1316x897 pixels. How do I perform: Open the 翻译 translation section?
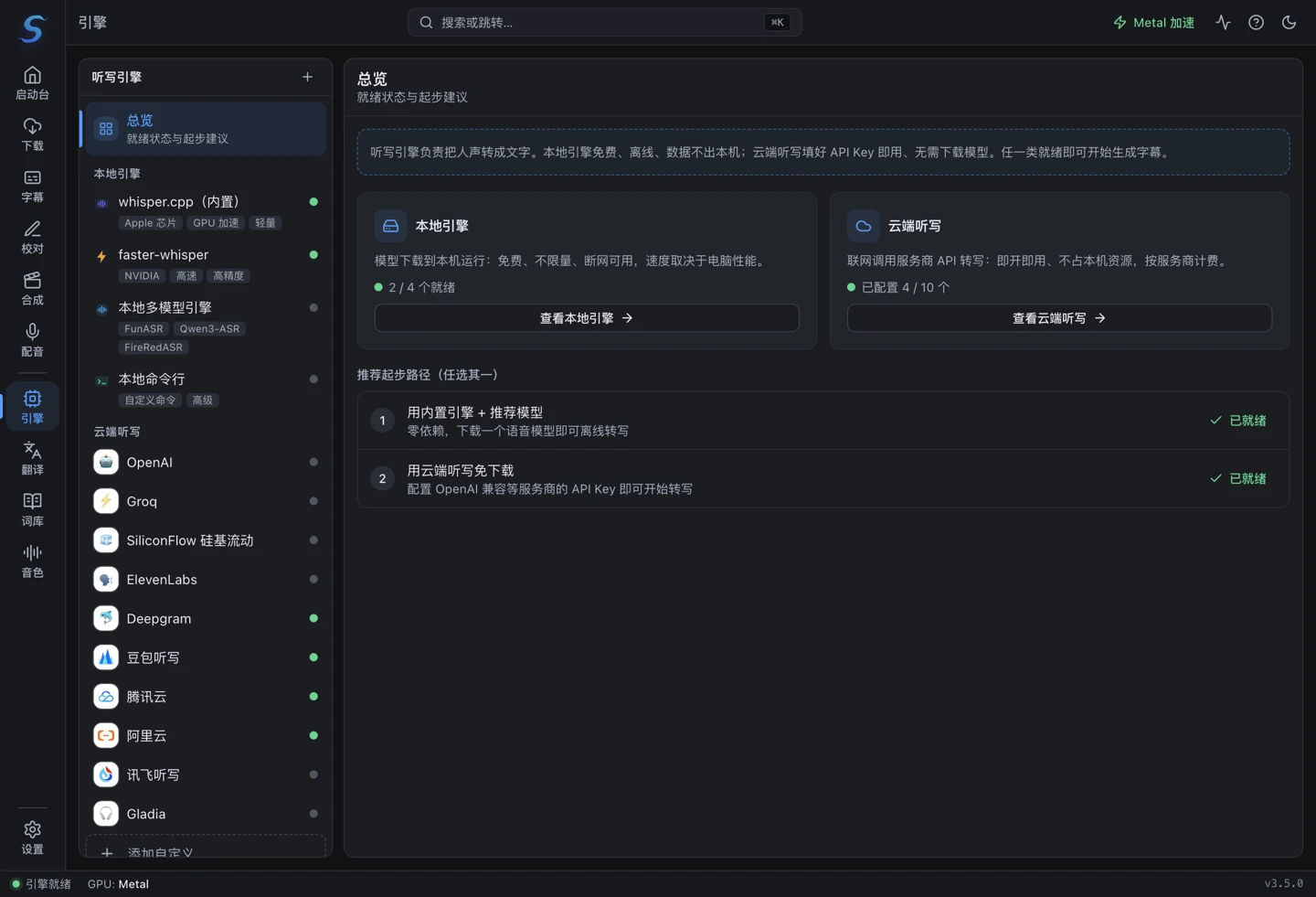click(32, 457)
